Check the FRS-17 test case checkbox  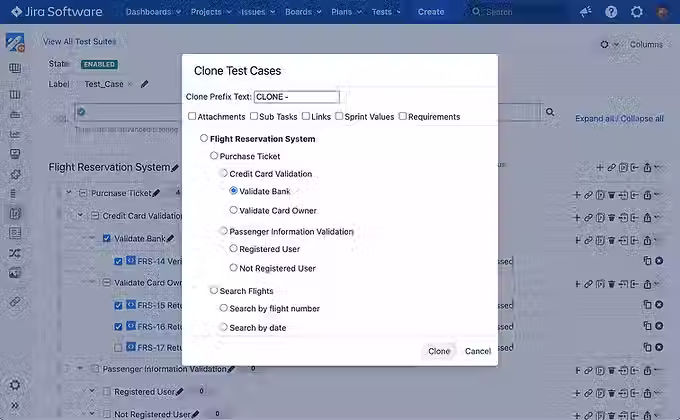click(118, 348)
